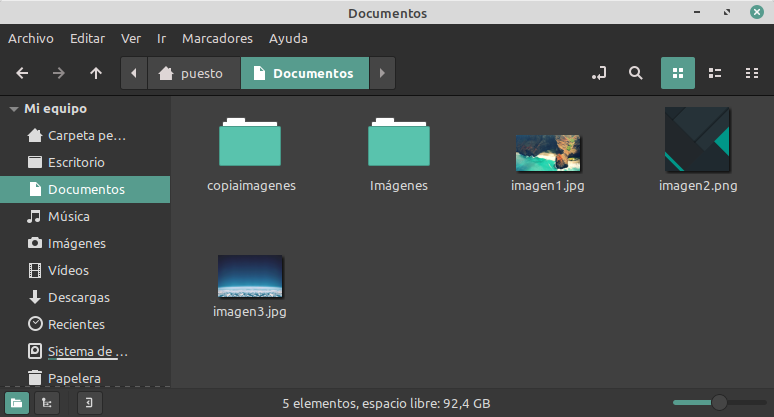The height and width of the screenshot is (417, 774).
Task: Show places in the sidebar
Action: (18, 403)
